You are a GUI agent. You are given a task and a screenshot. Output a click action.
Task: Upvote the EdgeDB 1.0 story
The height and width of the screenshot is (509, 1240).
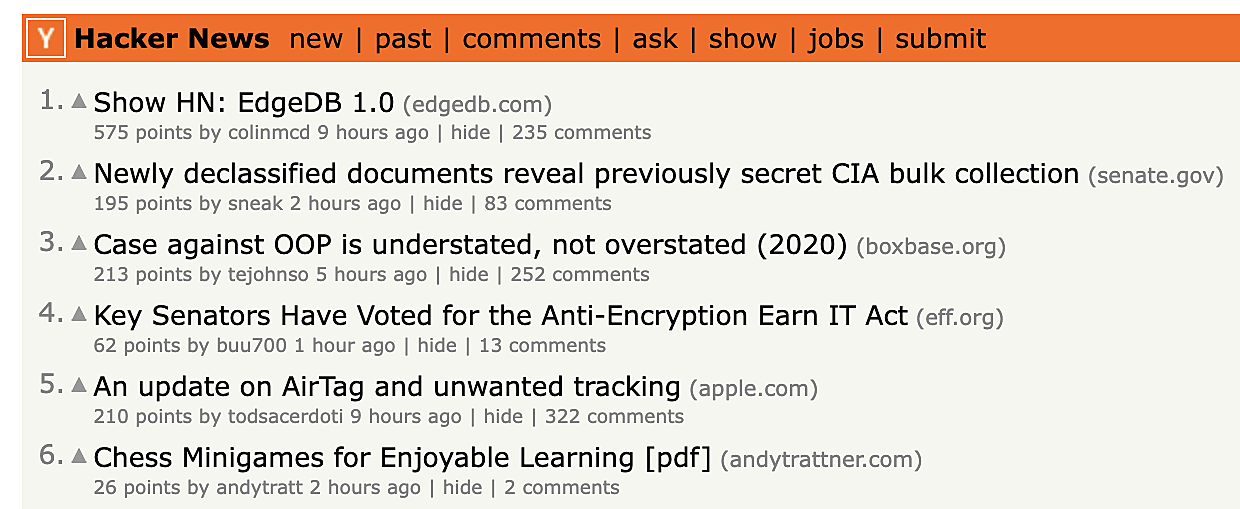[x=79, y=101]
